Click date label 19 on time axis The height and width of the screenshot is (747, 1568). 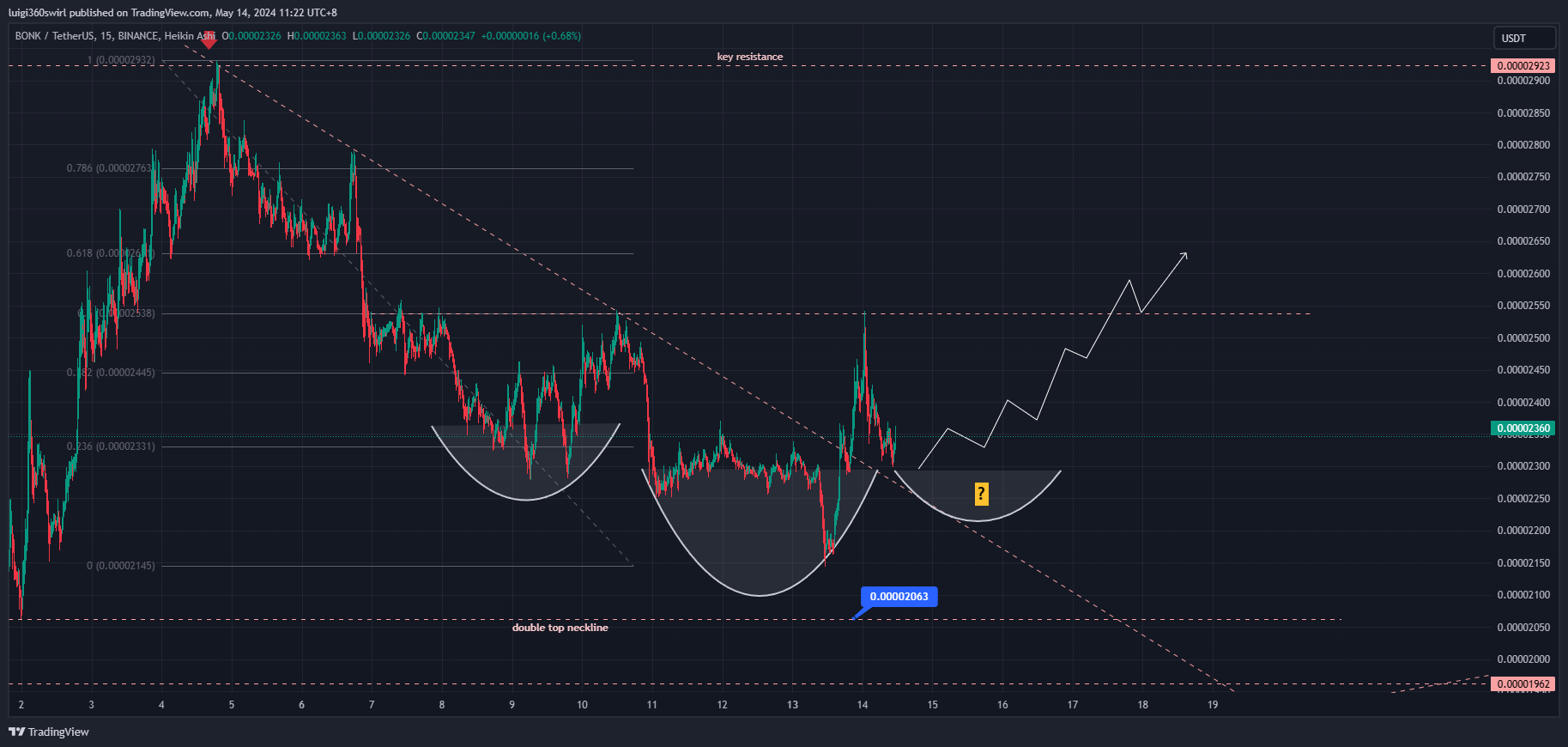pos(1213,705)
